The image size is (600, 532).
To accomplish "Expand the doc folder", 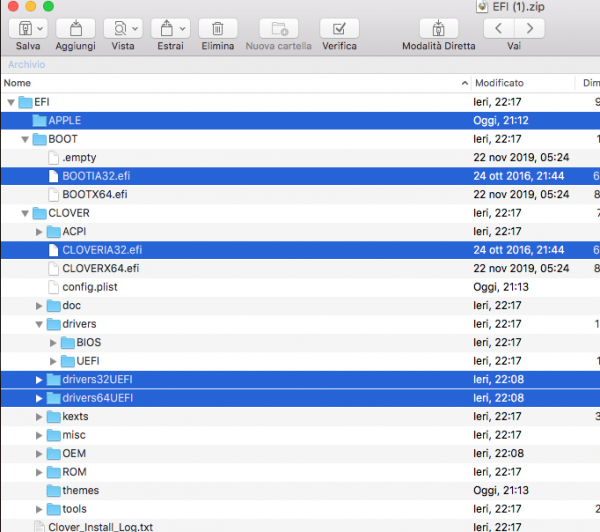I will pos(39,306).
